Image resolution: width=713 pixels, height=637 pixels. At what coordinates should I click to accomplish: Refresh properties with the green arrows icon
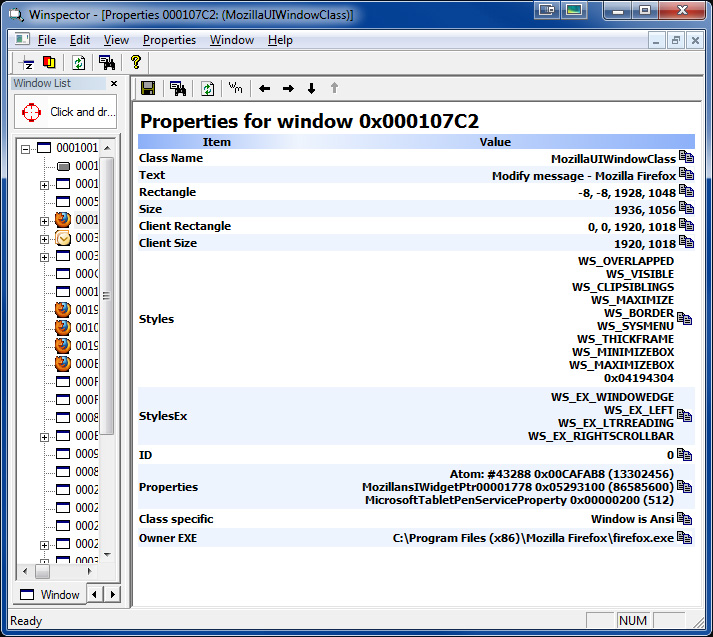pos(207,89)
